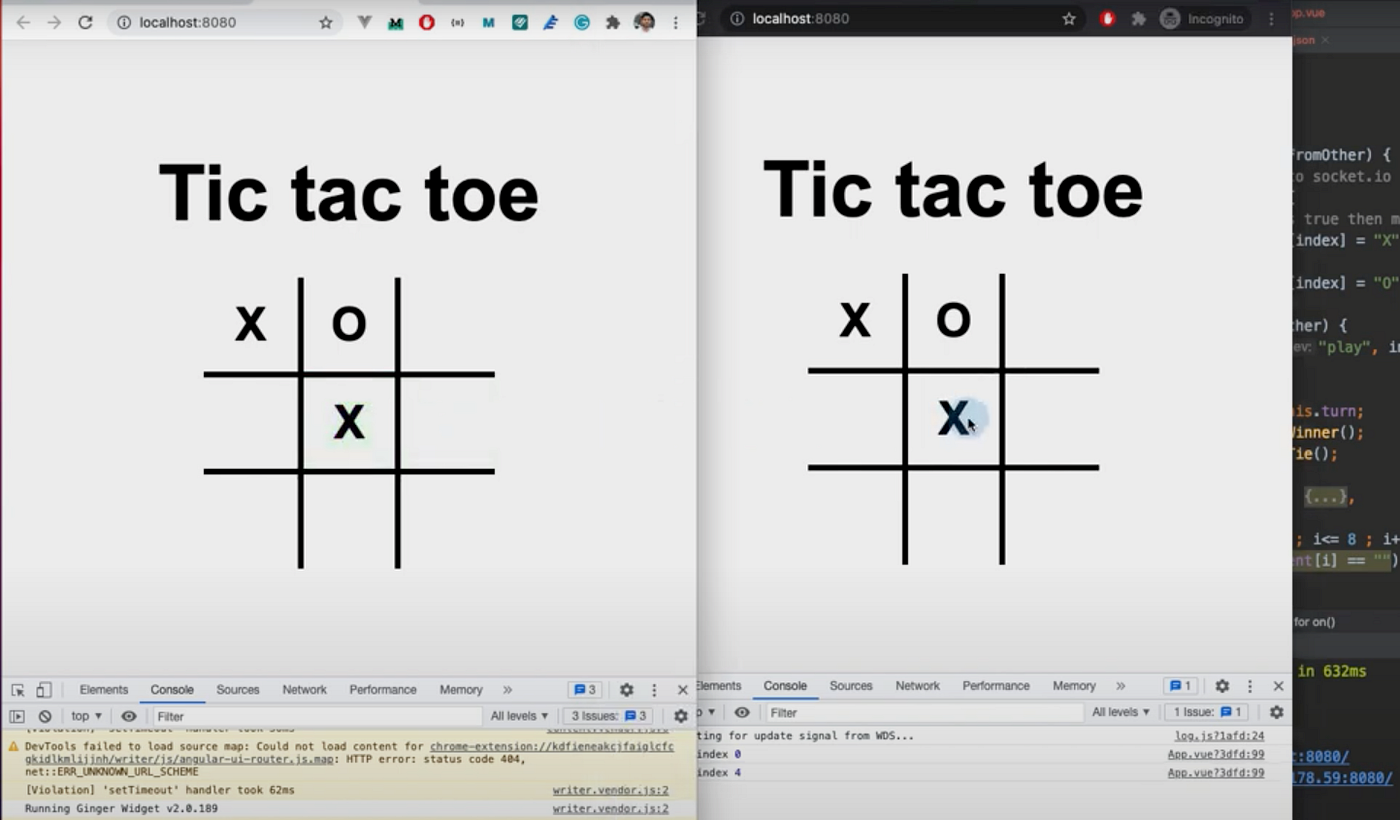Viewport: 1400px width, 820px height.
Task: Open the top frame context dropdown
Action: point(85,715)
